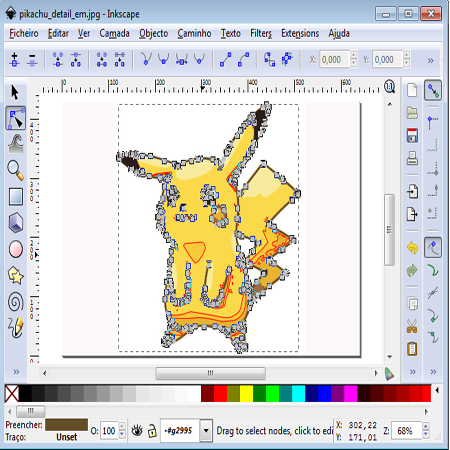Open a file with folder icon
This screenshot has height=450, width=450.
412,113
